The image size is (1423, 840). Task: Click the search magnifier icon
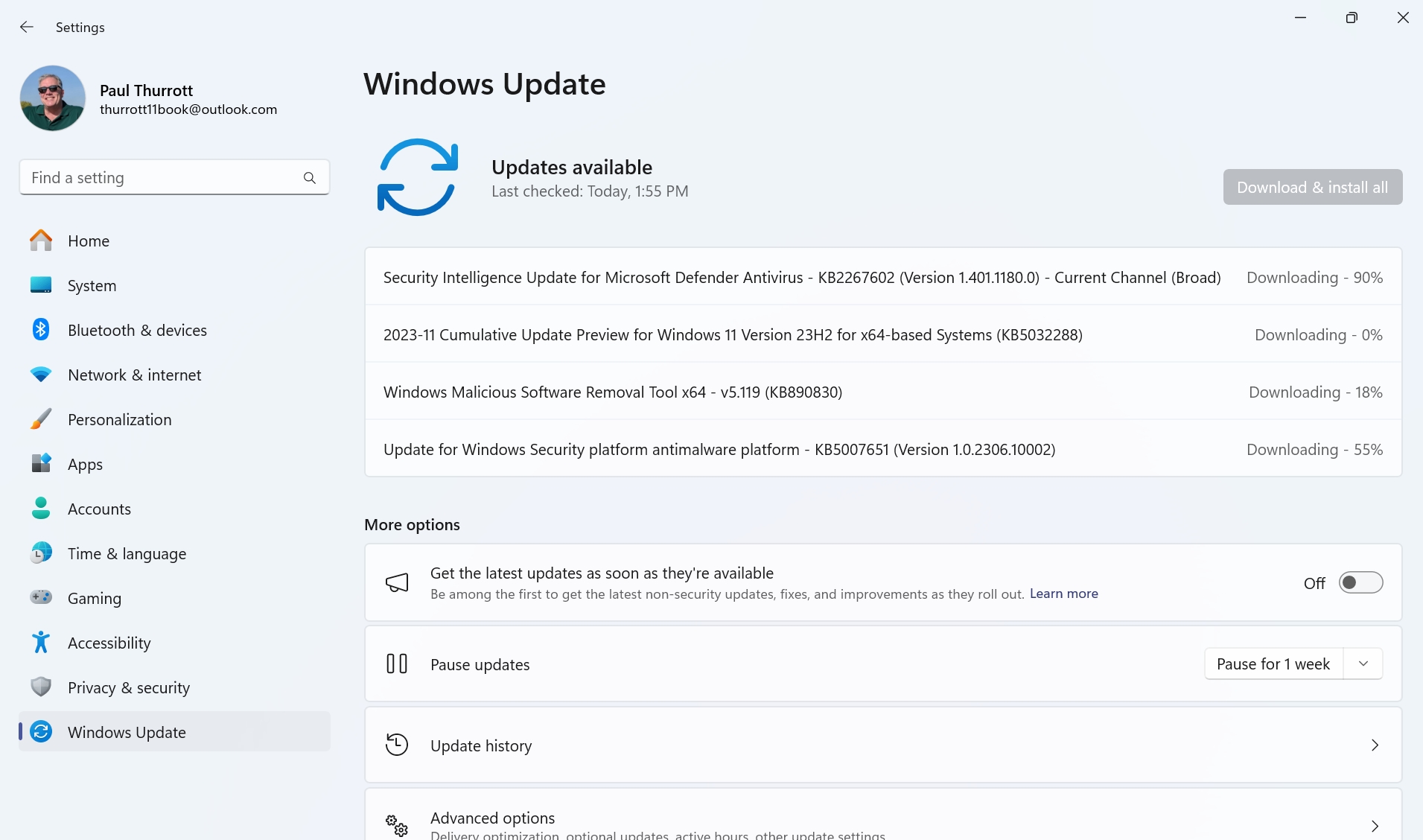tap(310, 178)
